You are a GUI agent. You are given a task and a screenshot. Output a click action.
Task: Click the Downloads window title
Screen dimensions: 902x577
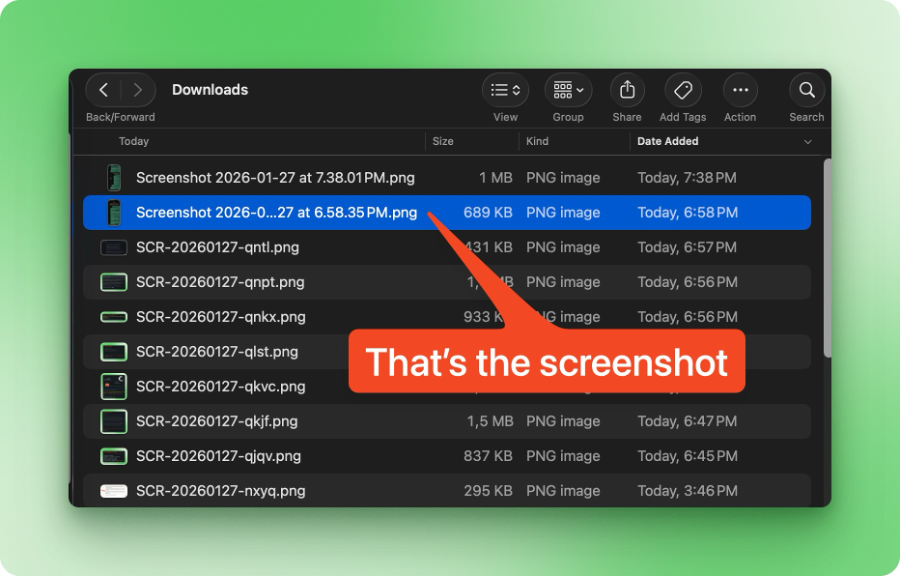click(210, 89)
